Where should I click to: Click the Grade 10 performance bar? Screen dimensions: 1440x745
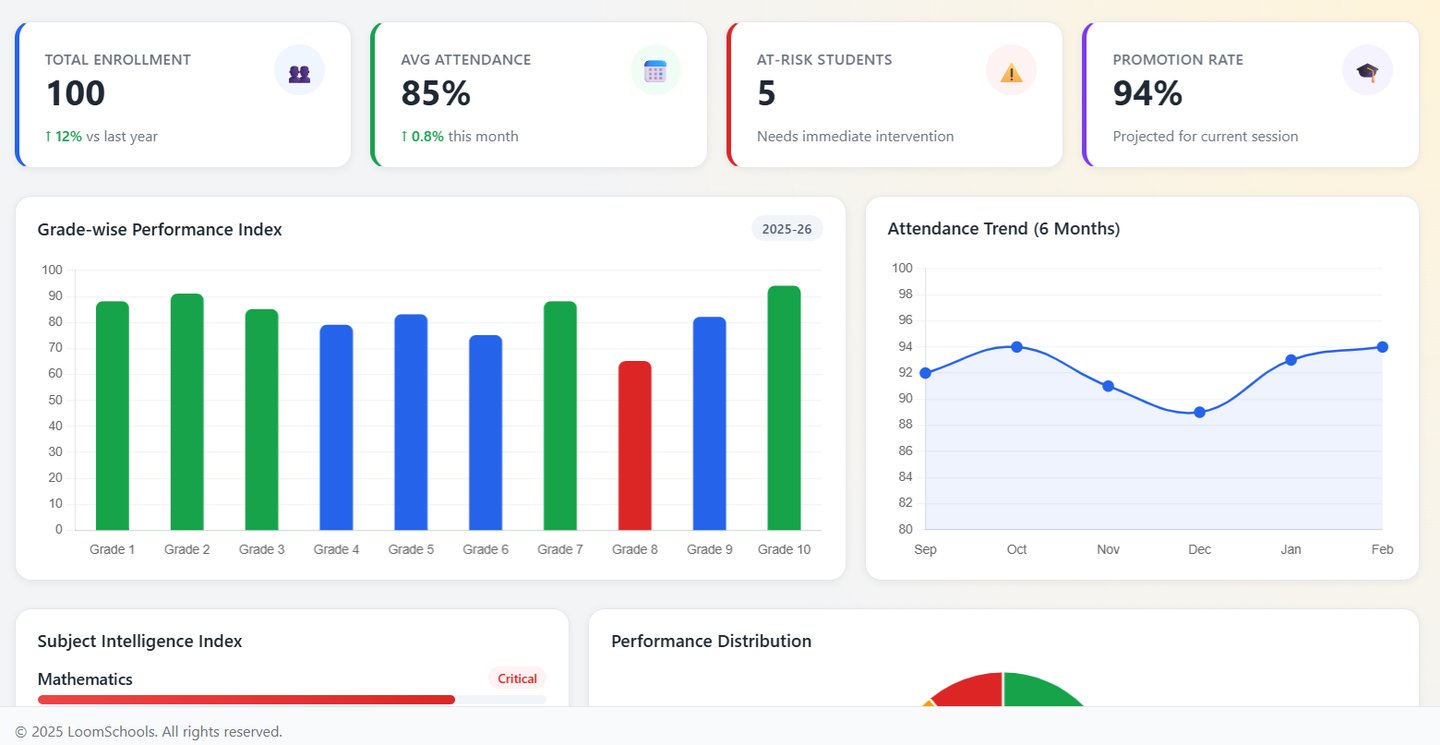tap(784, 408)
